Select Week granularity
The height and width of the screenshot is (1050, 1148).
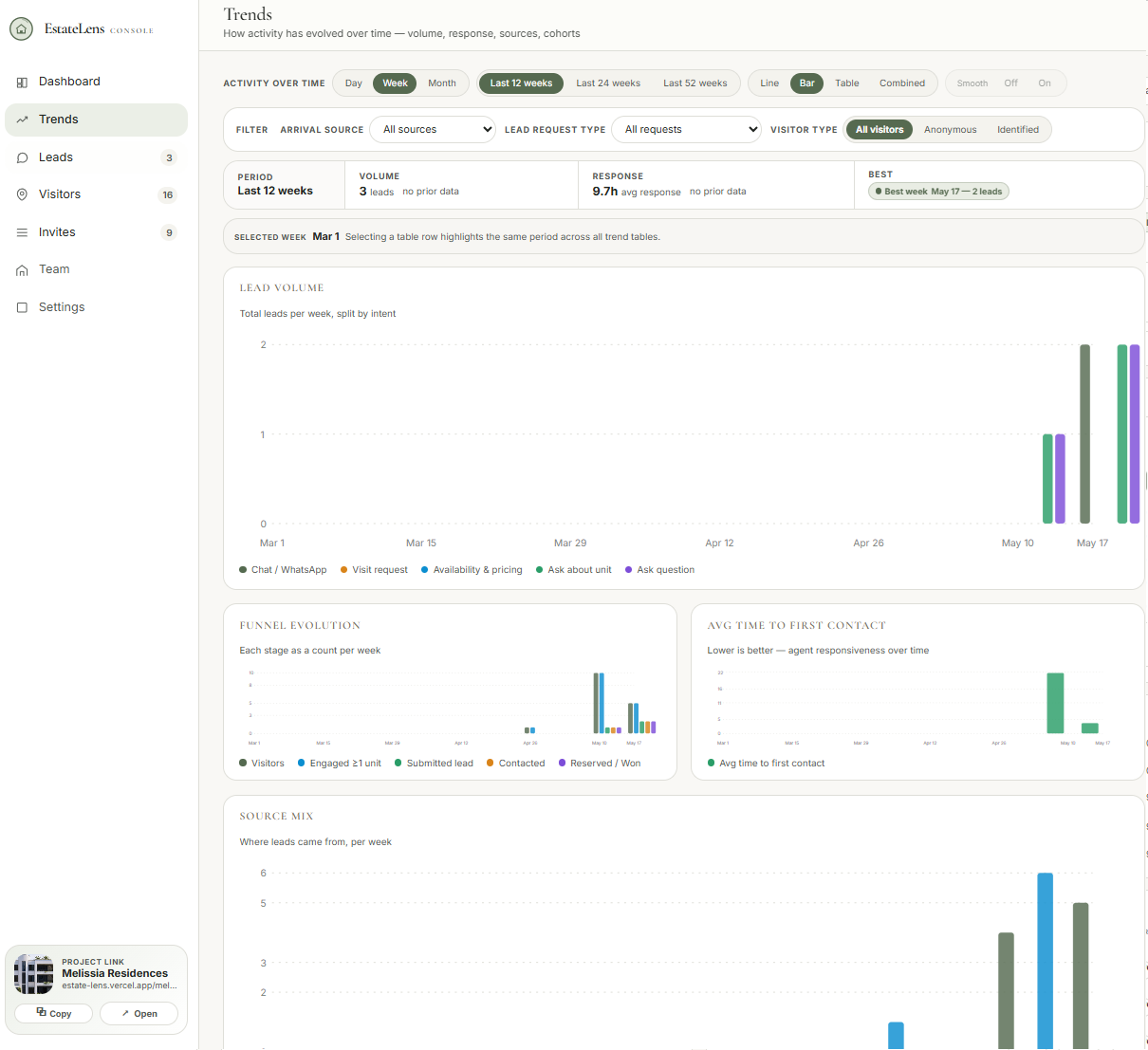(x=395, y=83)
